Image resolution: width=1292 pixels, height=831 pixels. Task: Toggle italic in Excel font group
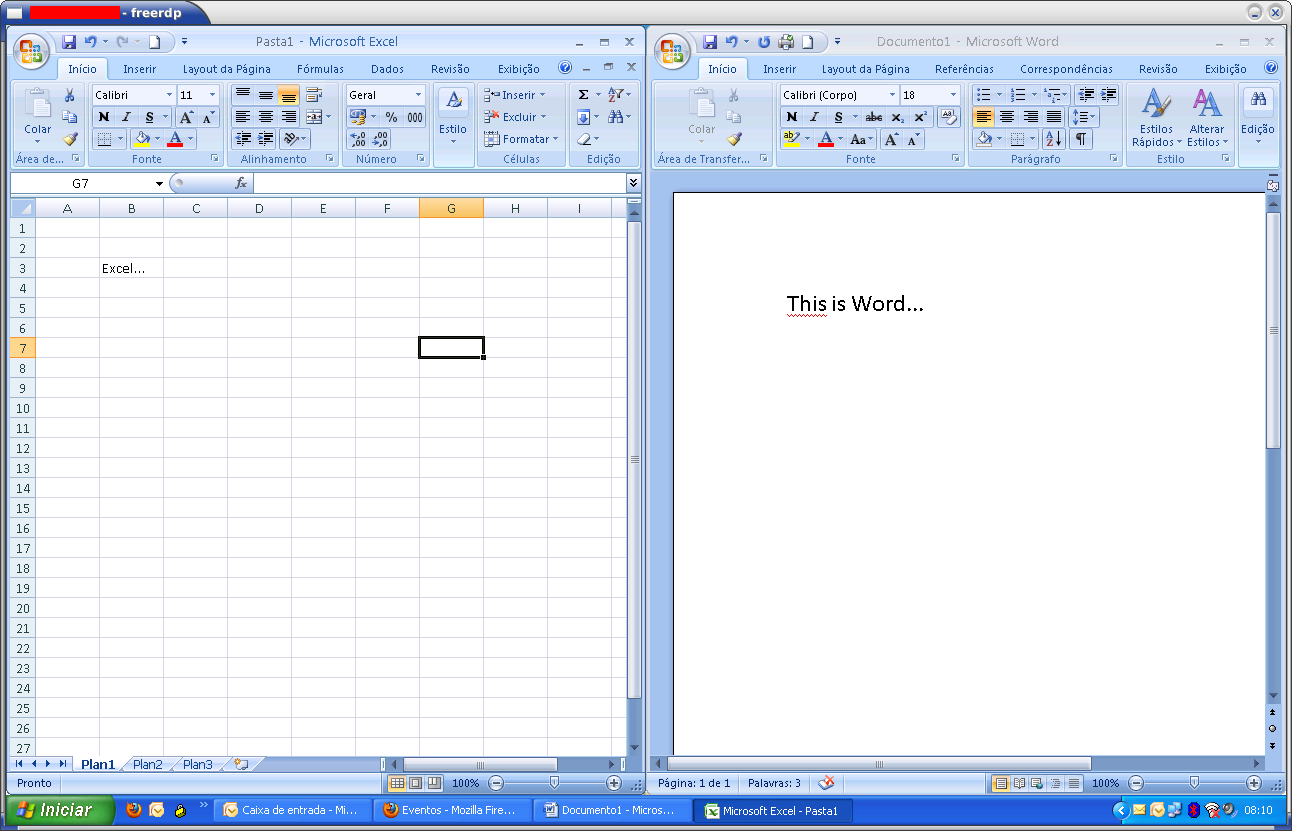(126, 117)
